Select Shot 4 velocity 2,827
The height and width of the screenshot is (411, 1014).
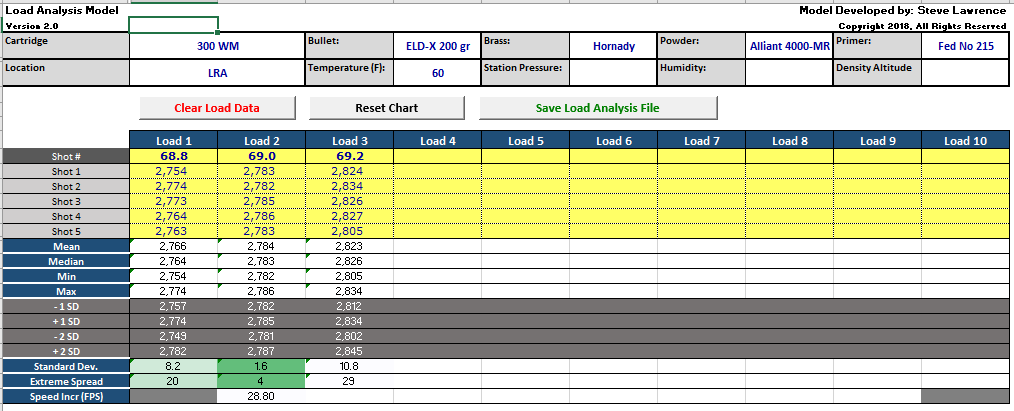click(350, 216)
